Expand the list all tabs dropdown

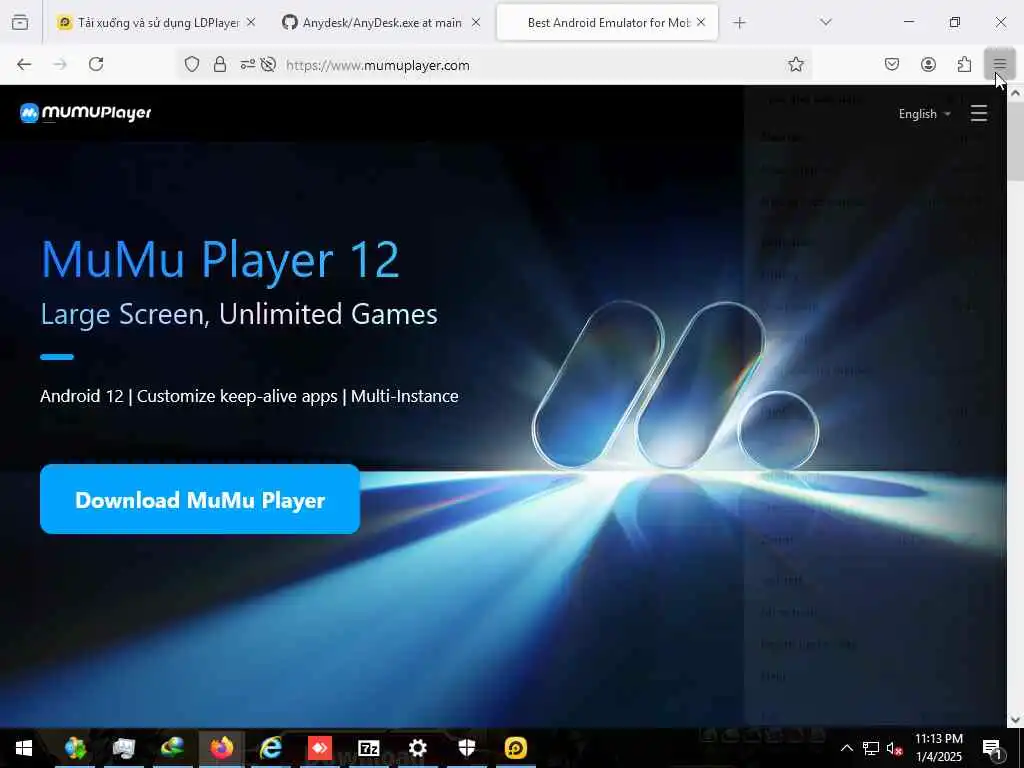pyautogui.click(x=825, y=23)
